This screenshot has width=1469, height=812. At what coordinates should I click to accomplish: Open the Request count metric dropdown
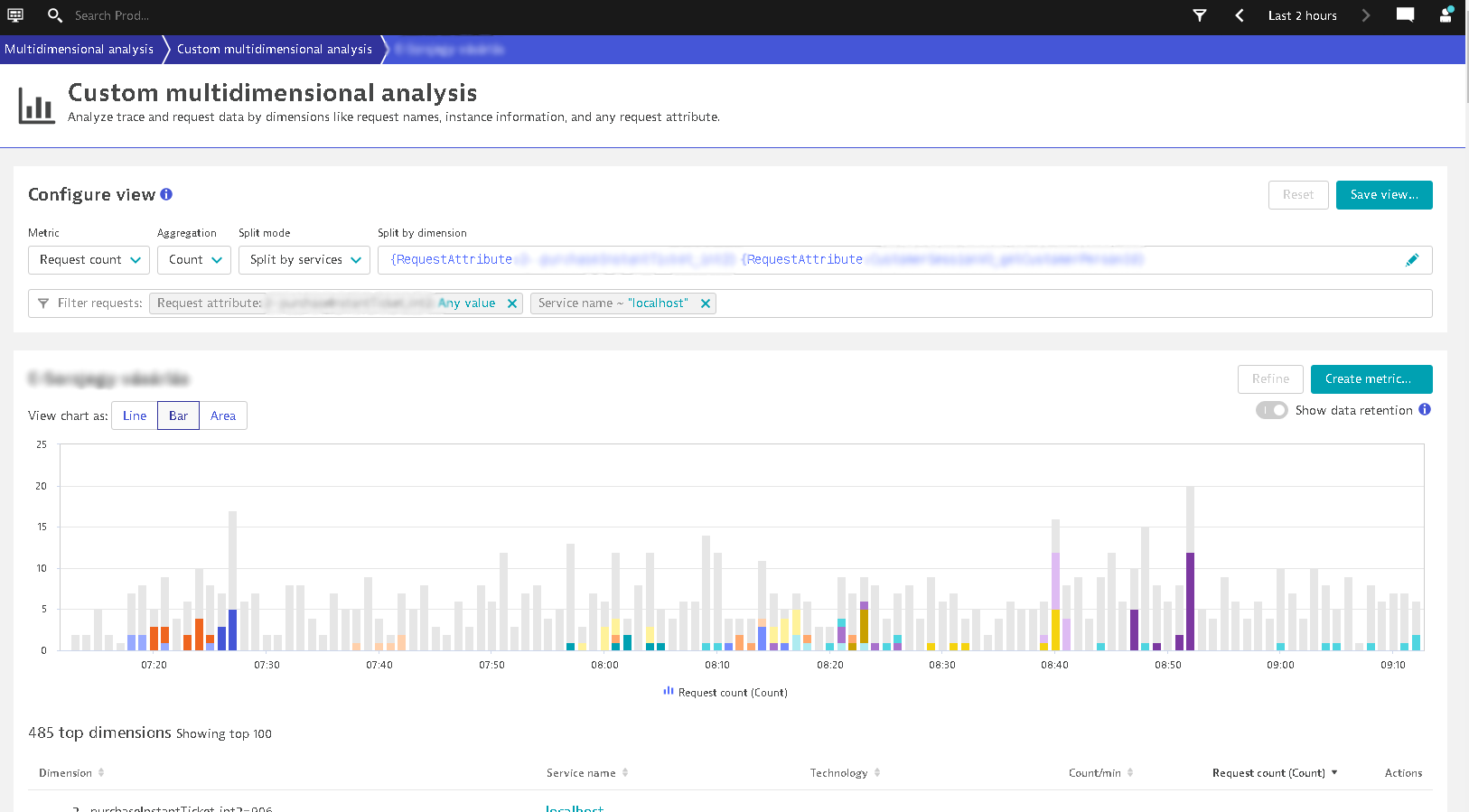click(x=89, y=260)
